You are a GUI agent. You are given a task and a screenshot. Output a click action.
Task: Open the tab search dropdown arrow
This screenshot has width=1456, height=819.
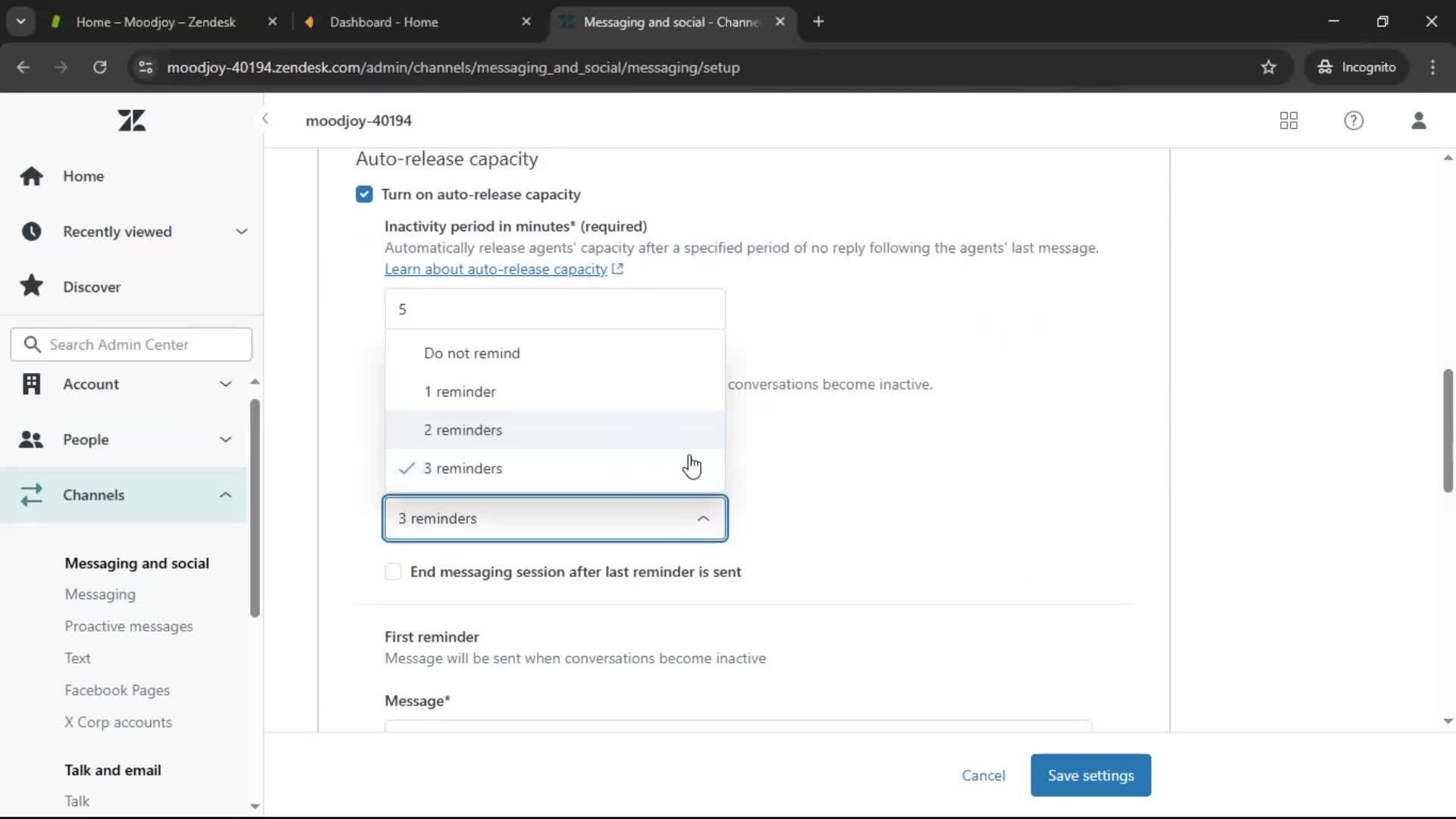[x=21, y=22]
